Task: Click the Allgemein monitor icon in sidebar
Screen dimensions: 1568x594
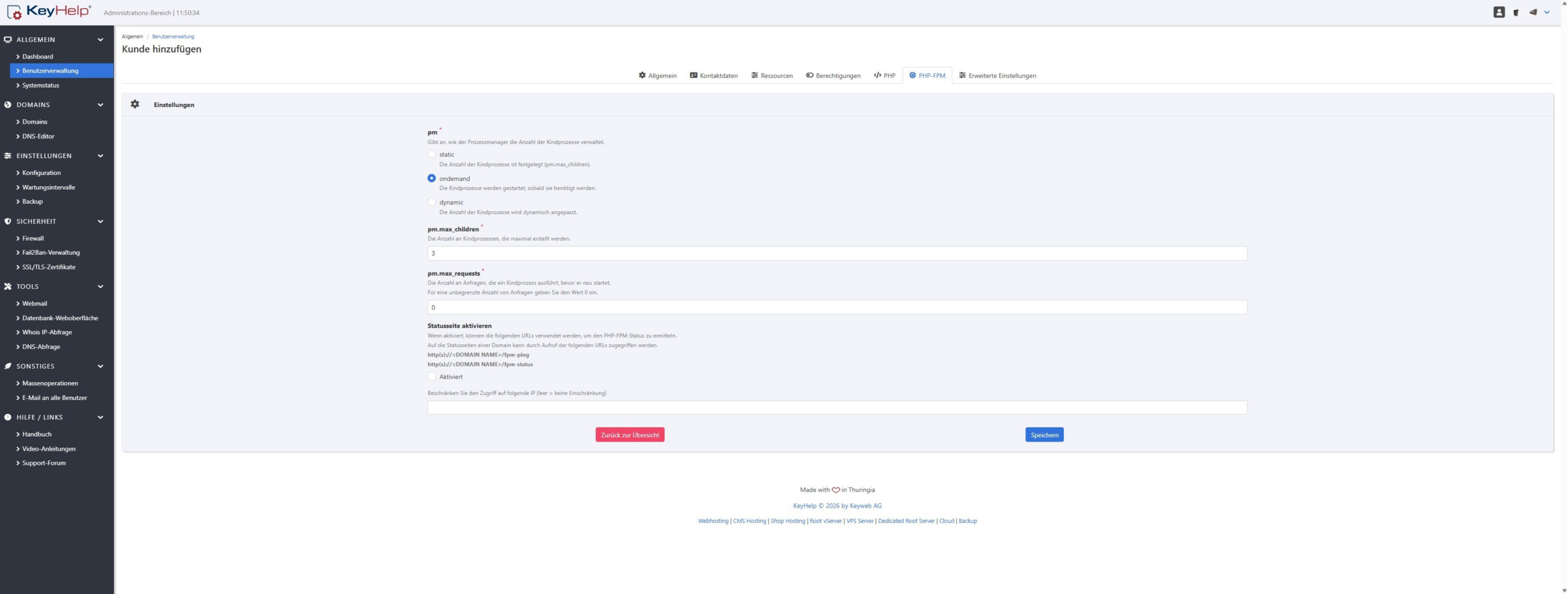Action: tap(8, 40)
